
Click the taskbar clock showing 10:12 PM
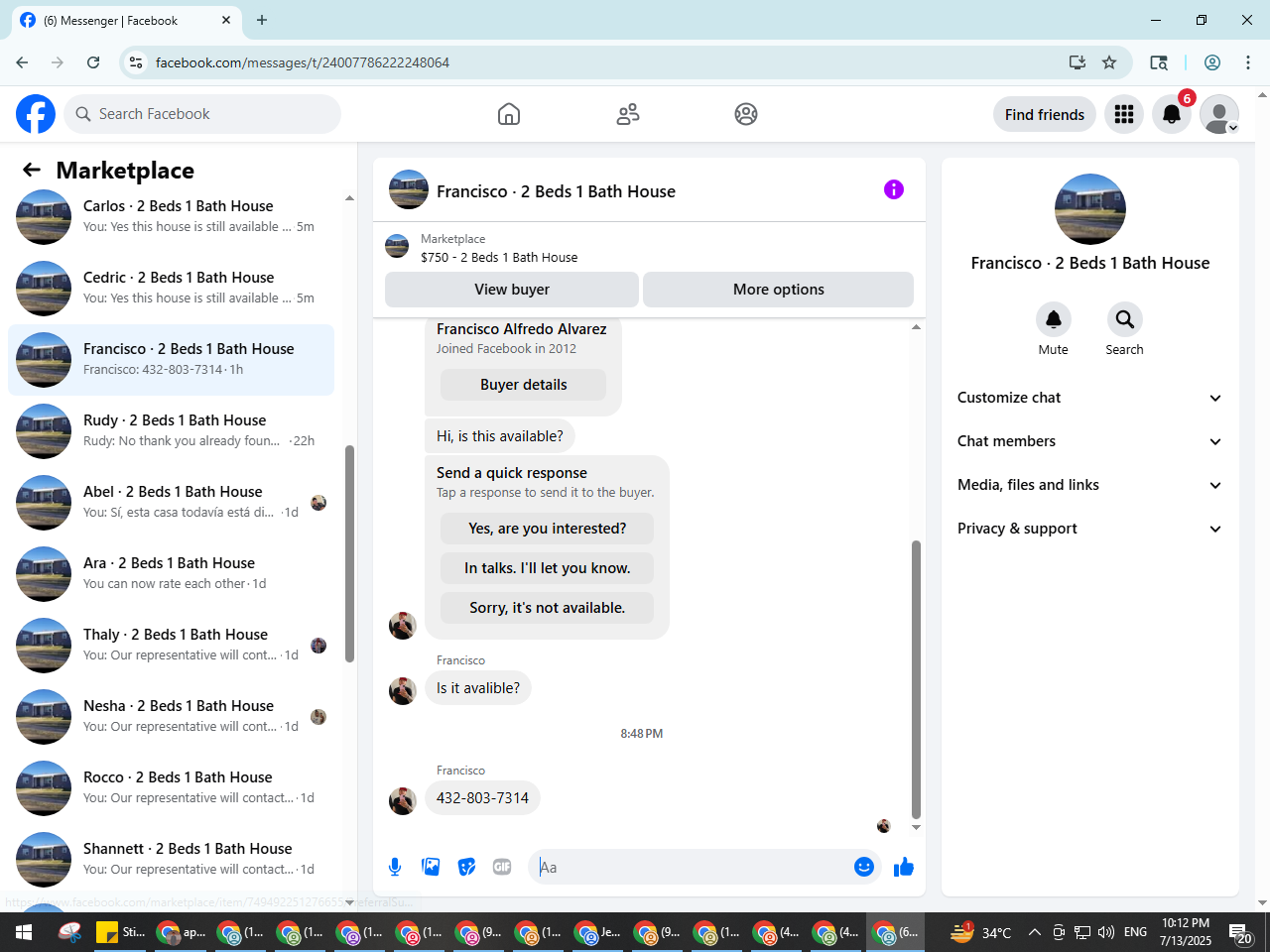click(x=1186, y=932)
